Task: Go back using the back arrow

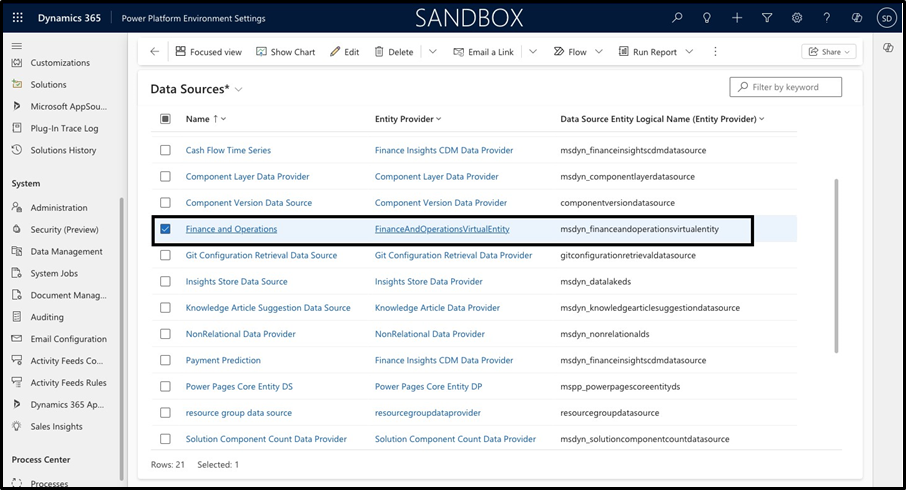Action: click(154, 52)
